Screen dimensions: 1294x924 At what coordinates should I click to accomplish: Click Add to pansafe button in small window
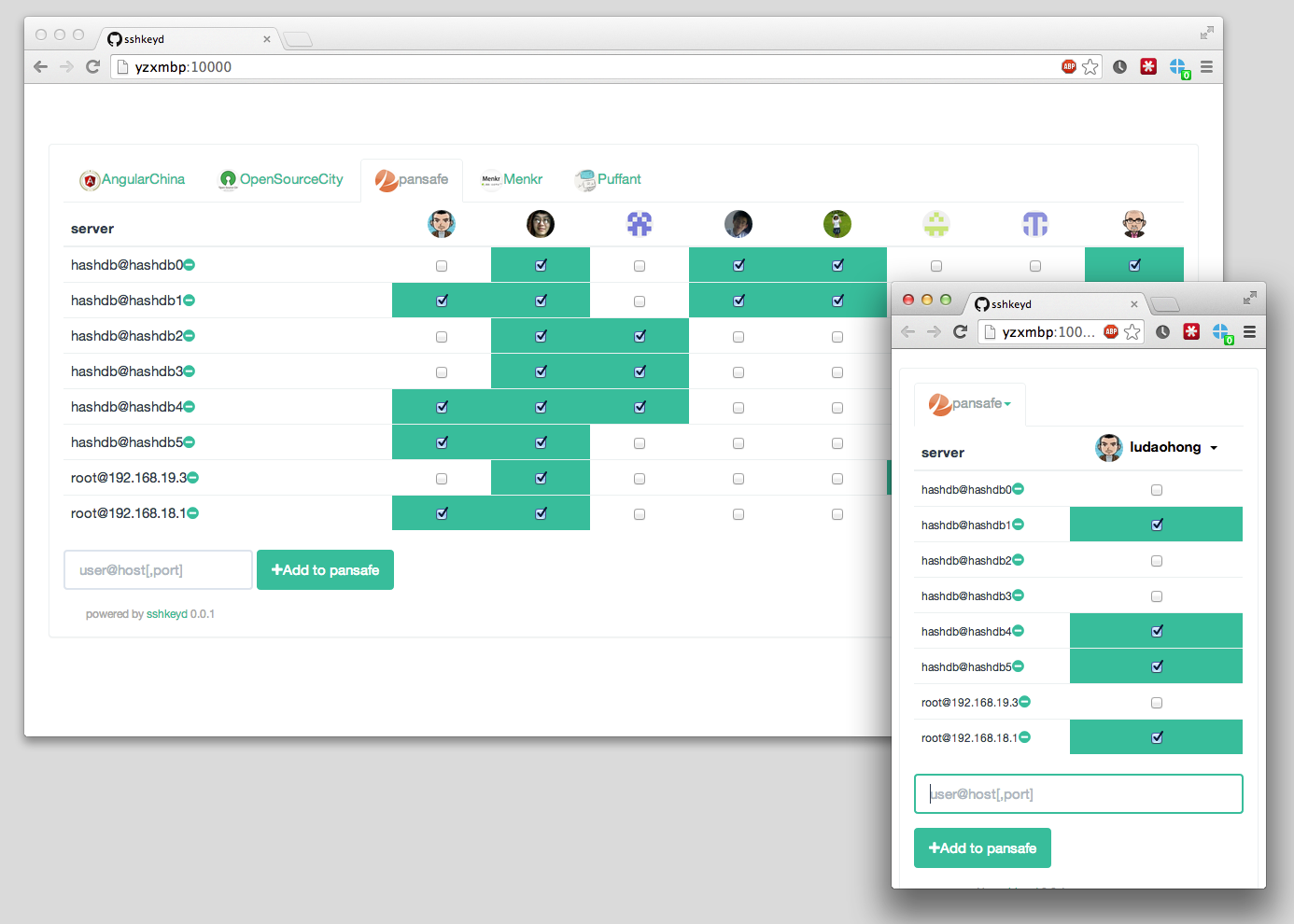(982, 848)
